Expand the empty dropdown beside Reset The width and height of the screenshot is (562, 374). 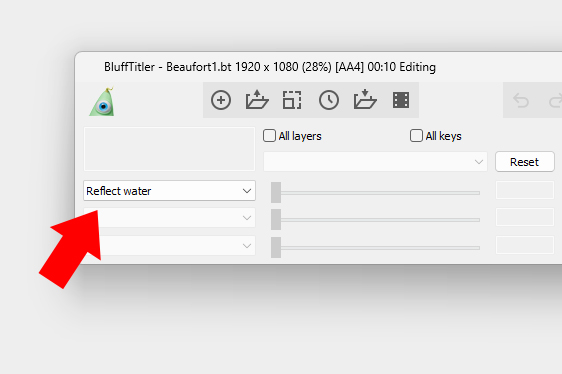coord(375,162)
